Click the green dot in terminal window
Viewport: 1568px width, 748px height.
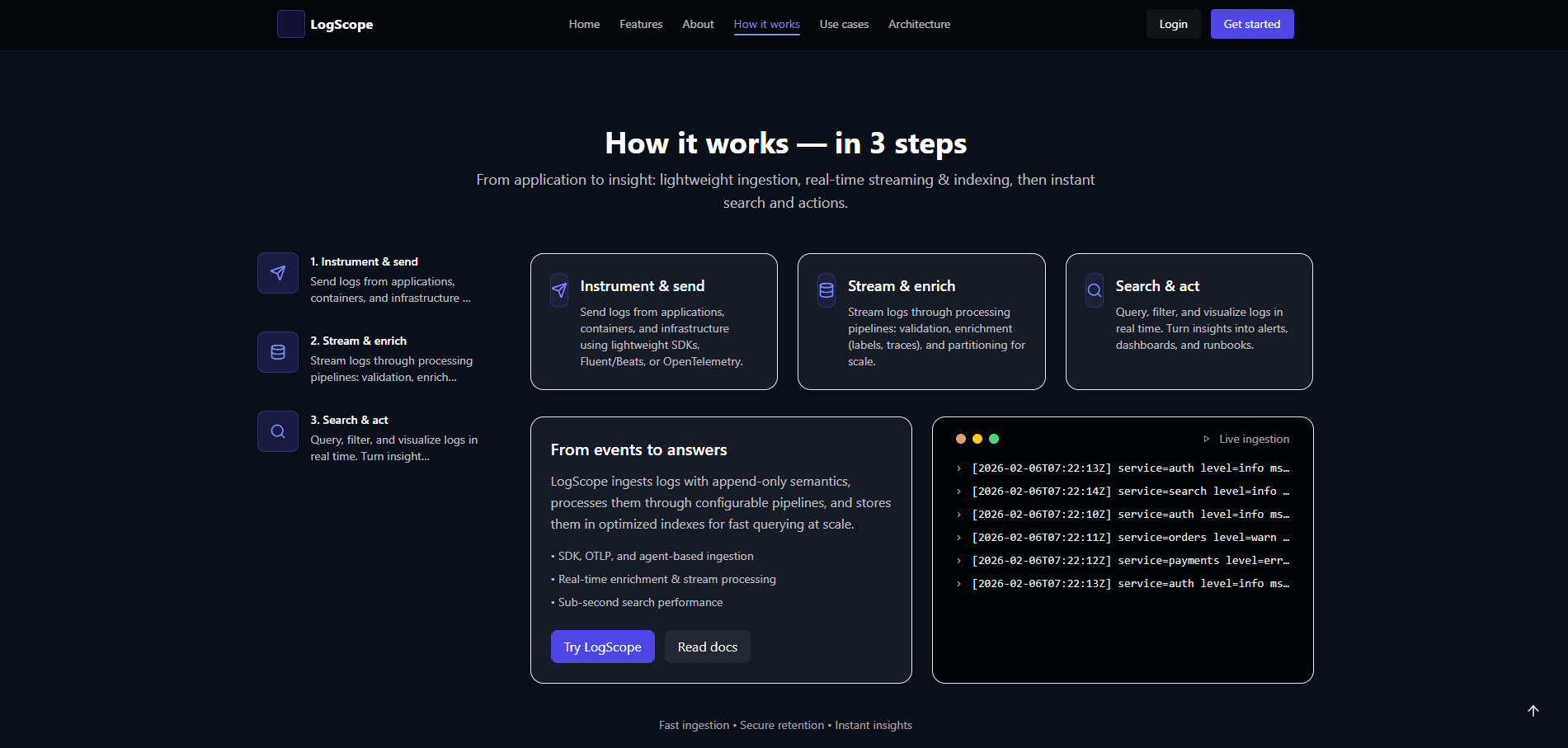point(994,439)
